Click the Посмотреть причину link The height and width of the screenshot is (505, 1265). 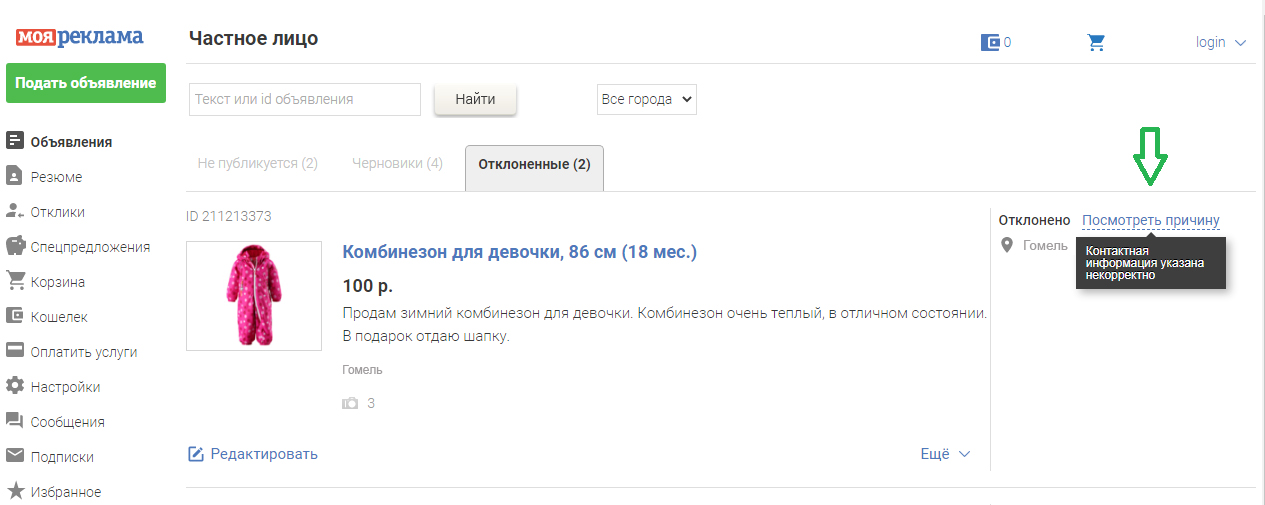1150,220
